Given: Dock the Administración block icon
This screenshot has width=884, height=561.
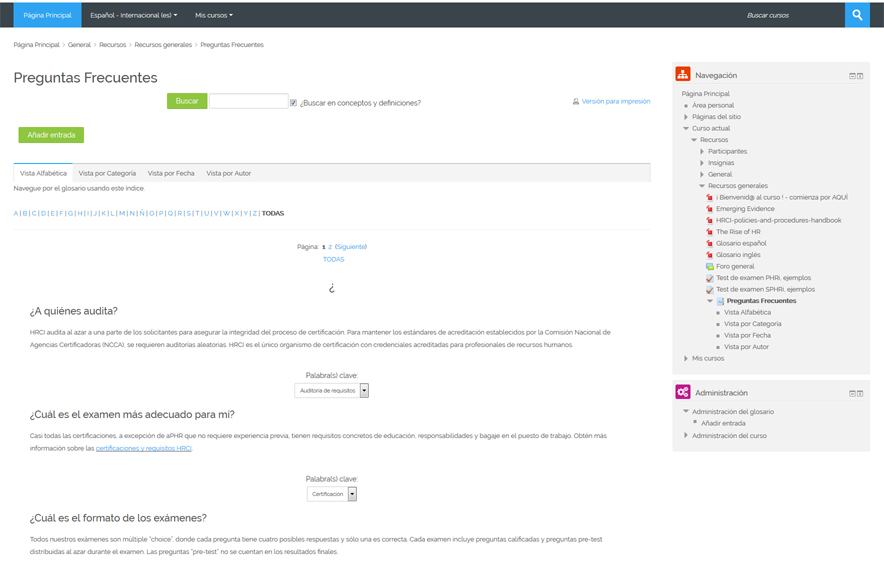Looking at the screenshot, I should (860, 394).
